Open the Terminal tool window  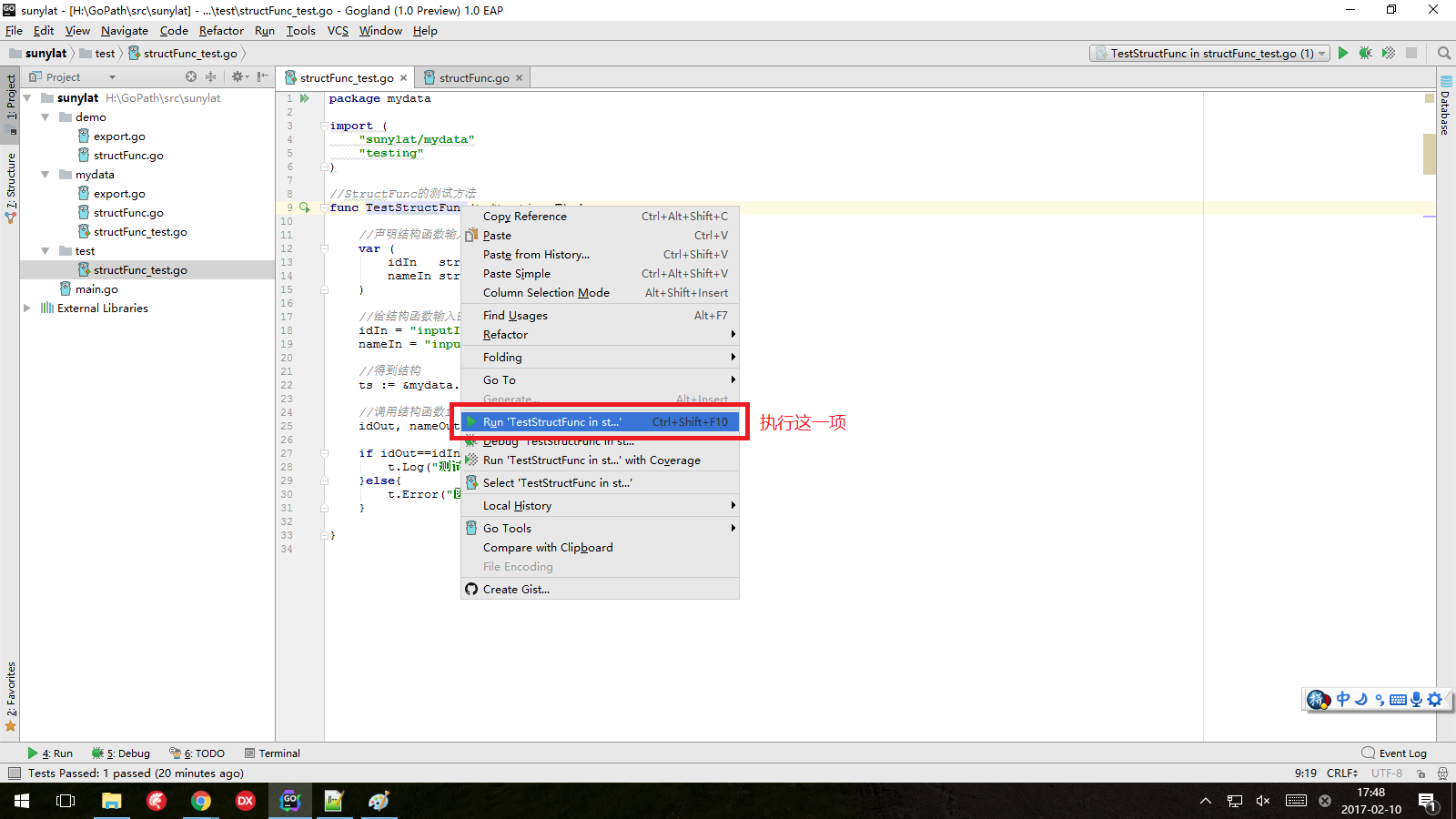(x=273, y=753)
